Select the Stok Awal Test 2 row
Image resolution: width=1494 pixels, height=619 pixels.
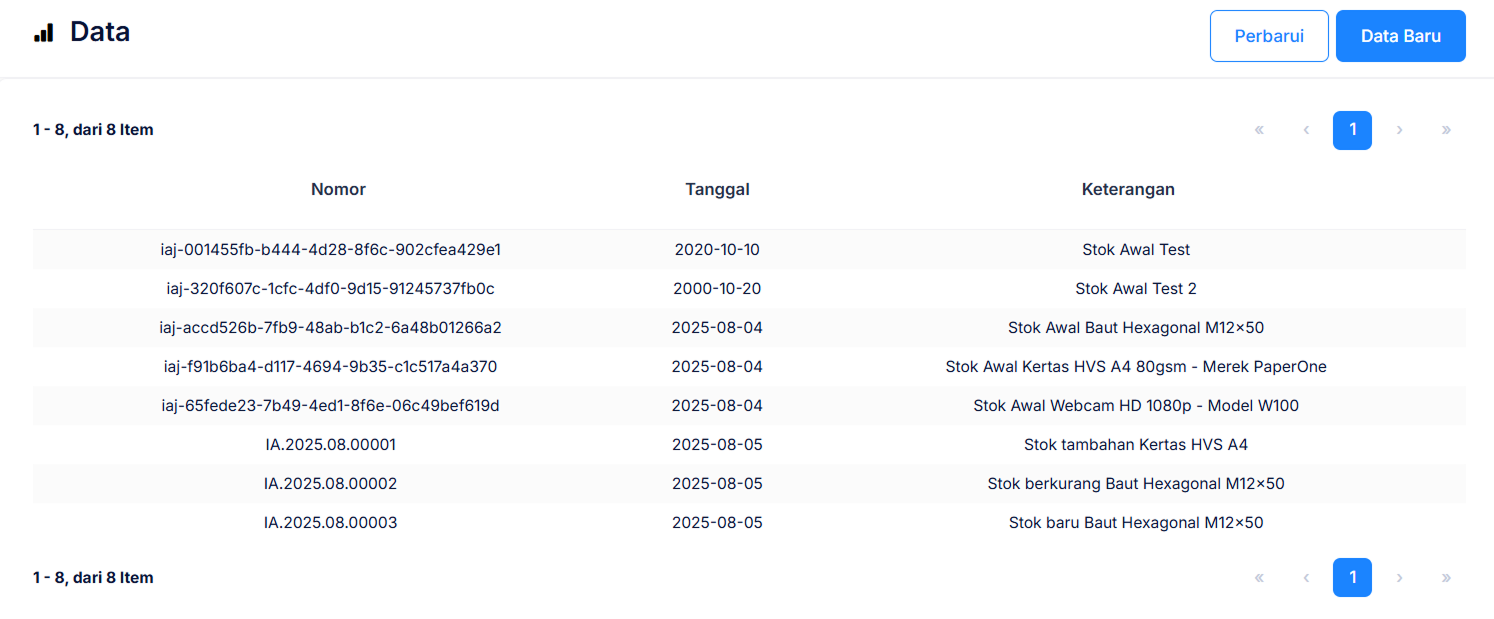(x=1135, y=289)
